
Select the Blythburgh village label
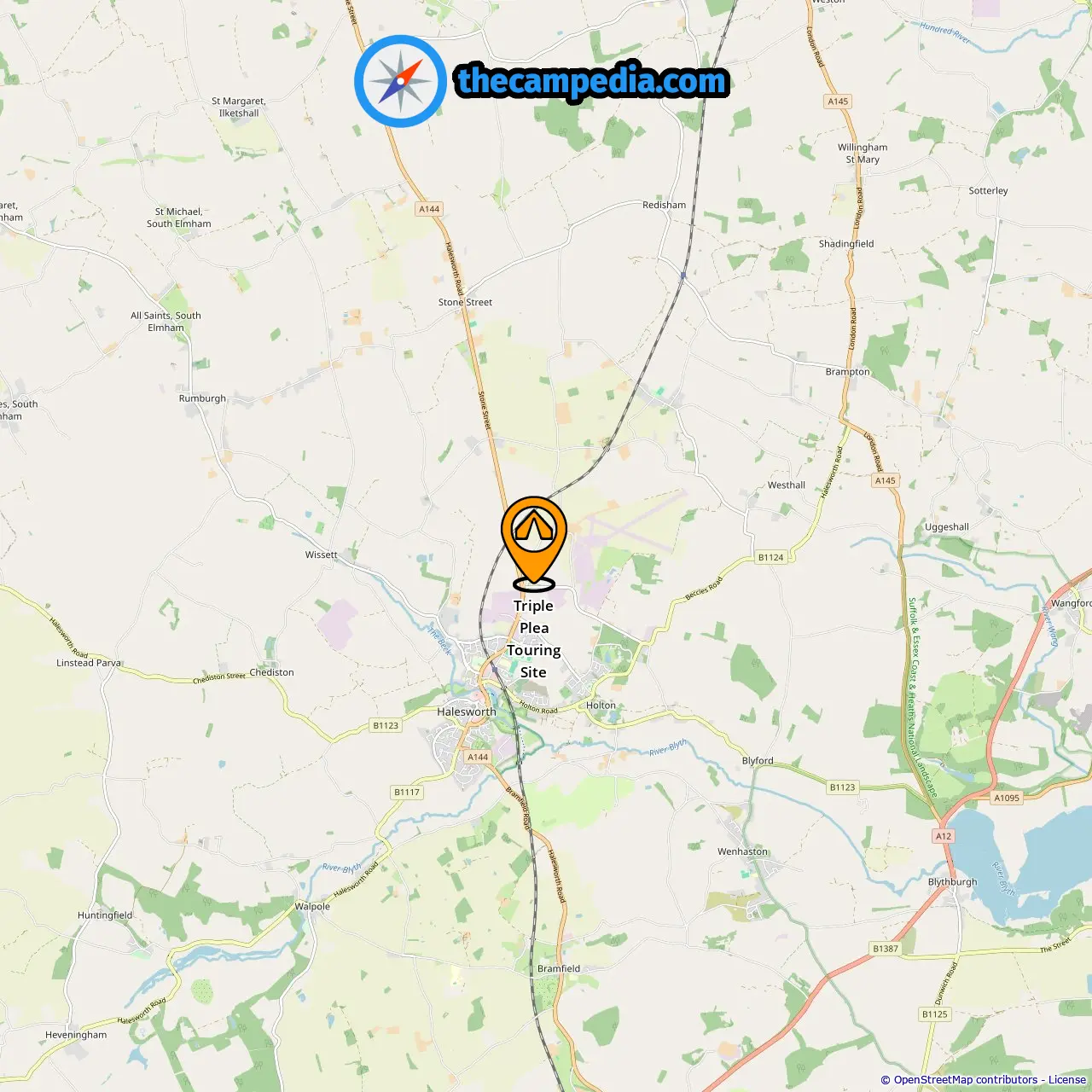click(x=952, y=882)
